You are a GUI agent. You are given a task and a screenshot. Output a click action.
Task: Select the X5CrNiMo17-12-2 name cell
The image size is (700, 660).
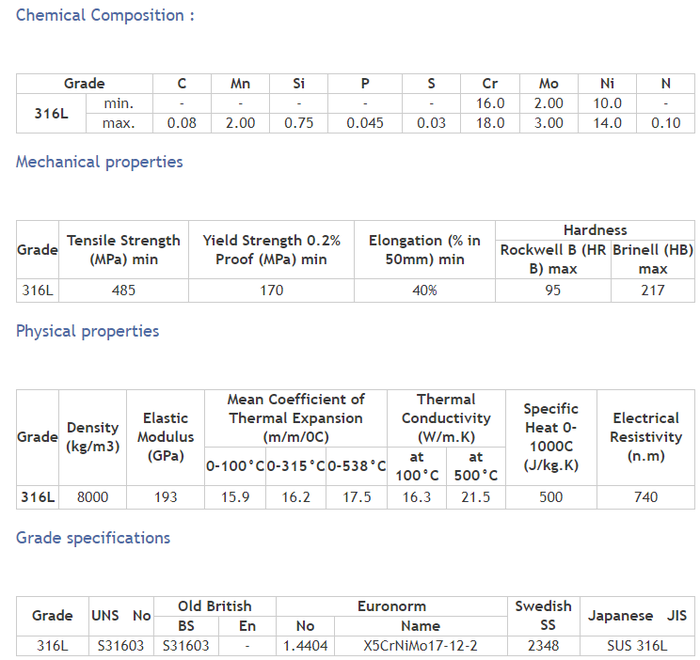tap(420, 646)
